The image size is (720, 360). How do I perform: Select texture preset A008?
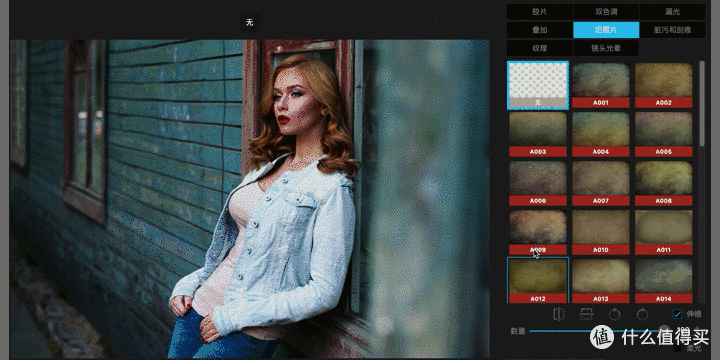click(664, 184)
